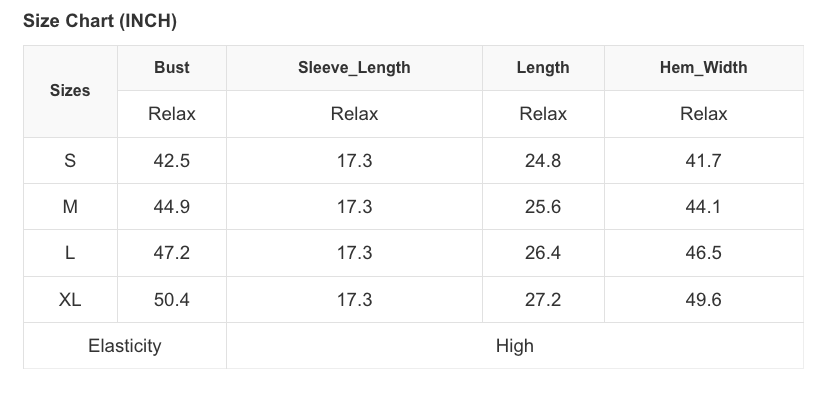Click hem width value 49.6

[703, 300]
